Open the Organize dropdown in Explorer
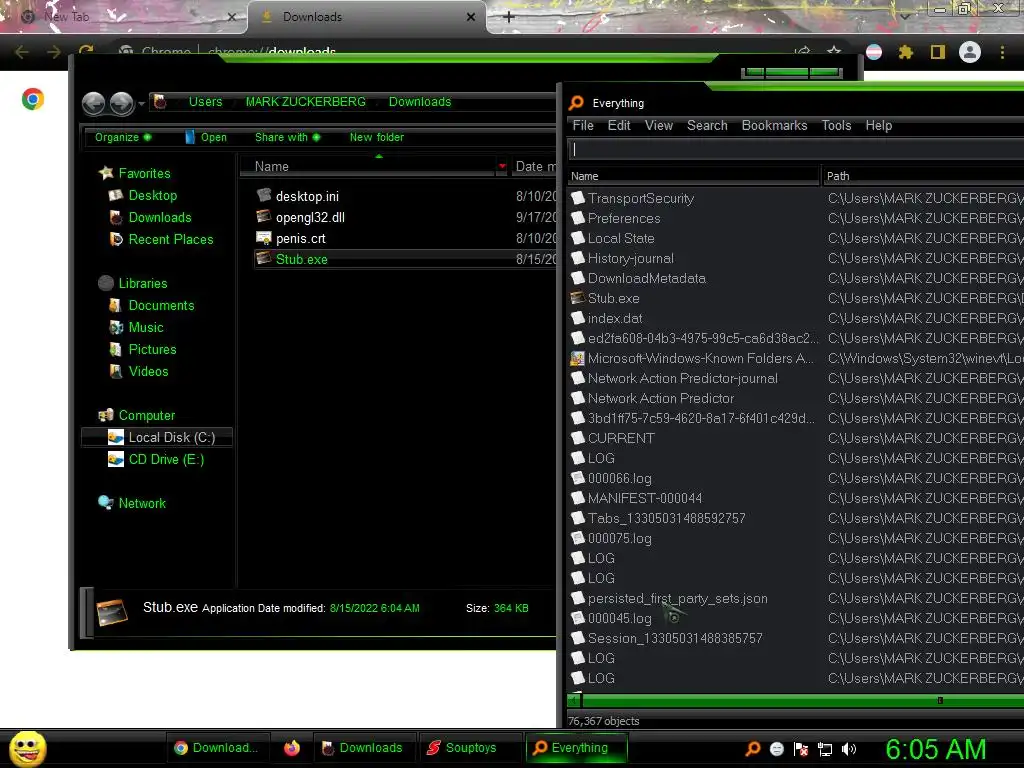1024x768 pixels. pos(123,137)
